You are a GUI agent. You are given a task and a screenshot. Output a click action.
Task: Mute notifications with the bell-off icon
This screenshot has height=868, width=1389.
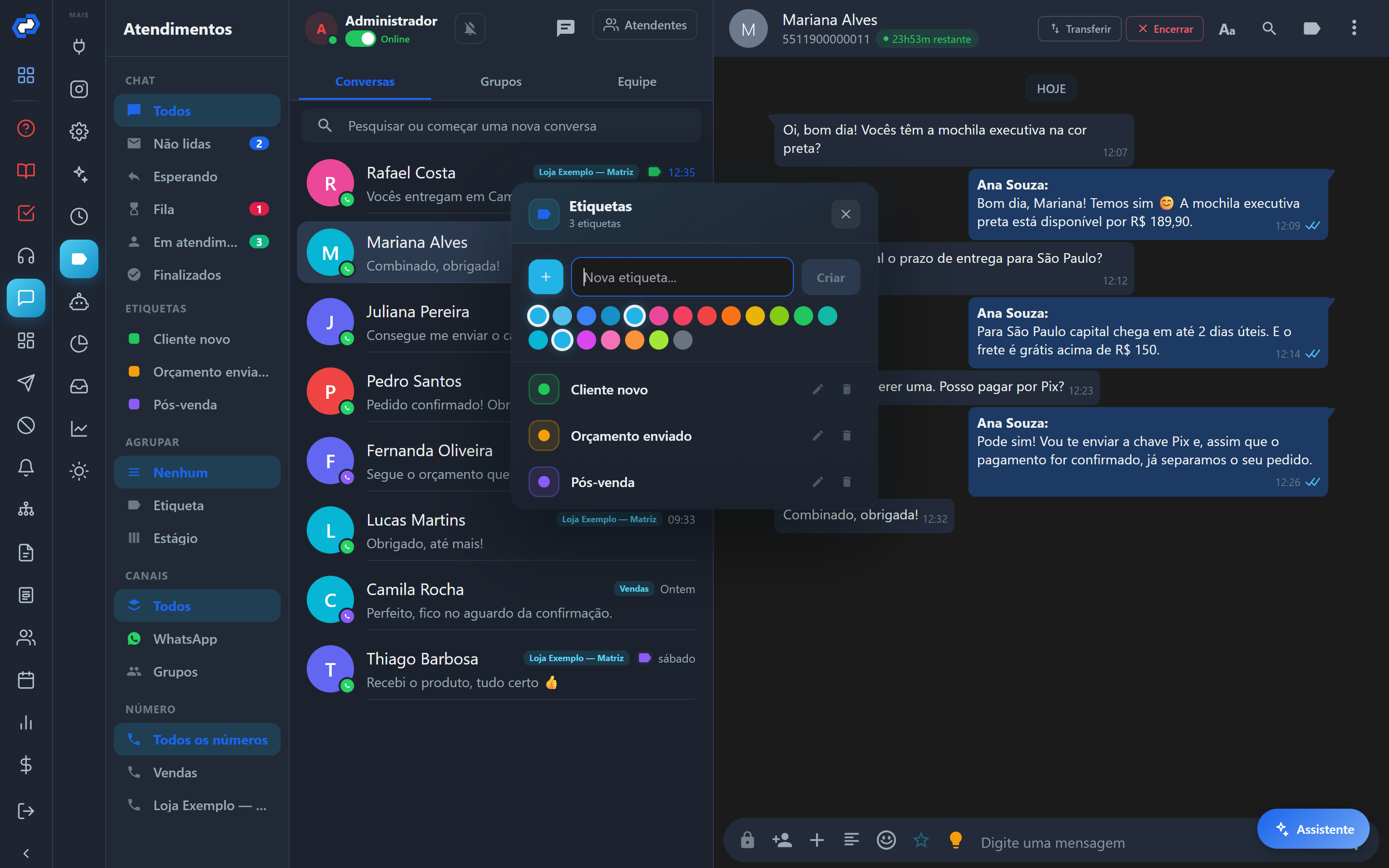[x=470, y=28]
